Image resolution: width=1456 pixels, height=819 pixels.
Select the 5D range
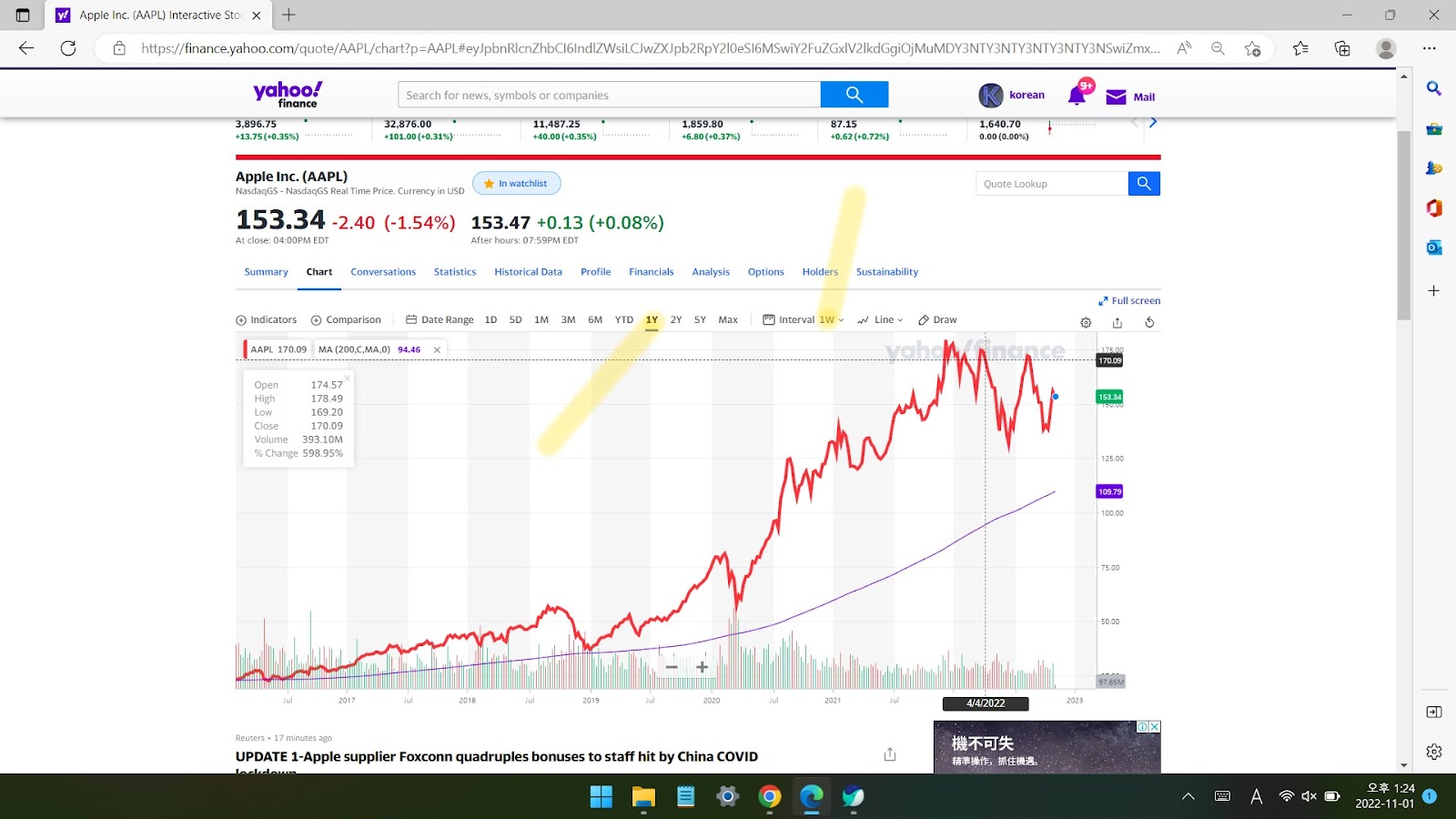(515, 319)
